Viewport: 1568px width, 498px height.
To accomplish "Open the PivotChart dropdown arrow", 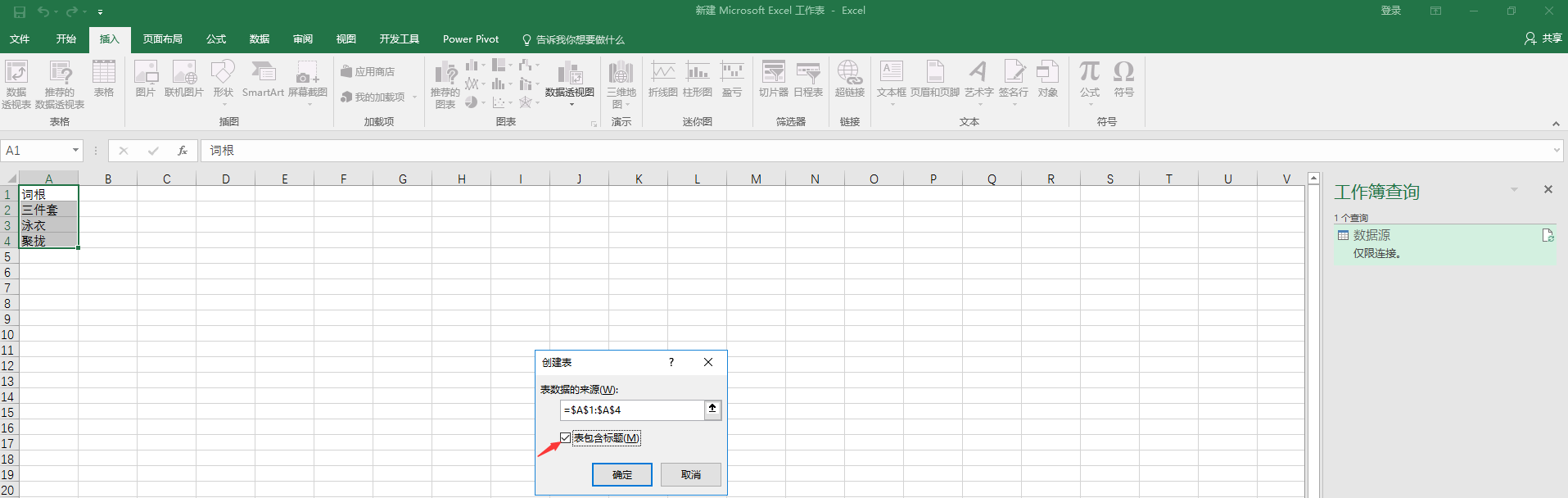I will (x=572, y=105).
